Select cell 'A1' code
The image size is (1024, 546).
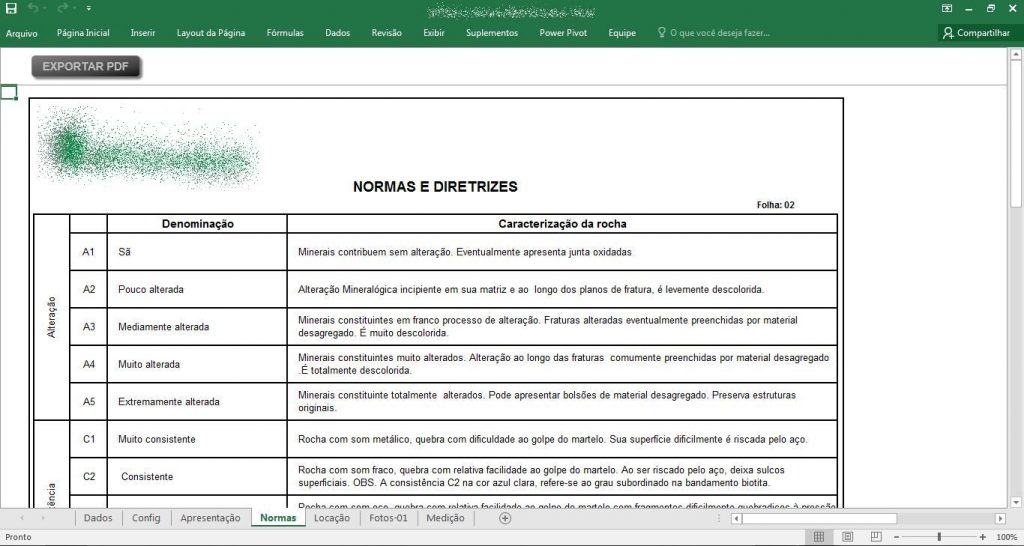pyautogui.click(x=89, y=252)
